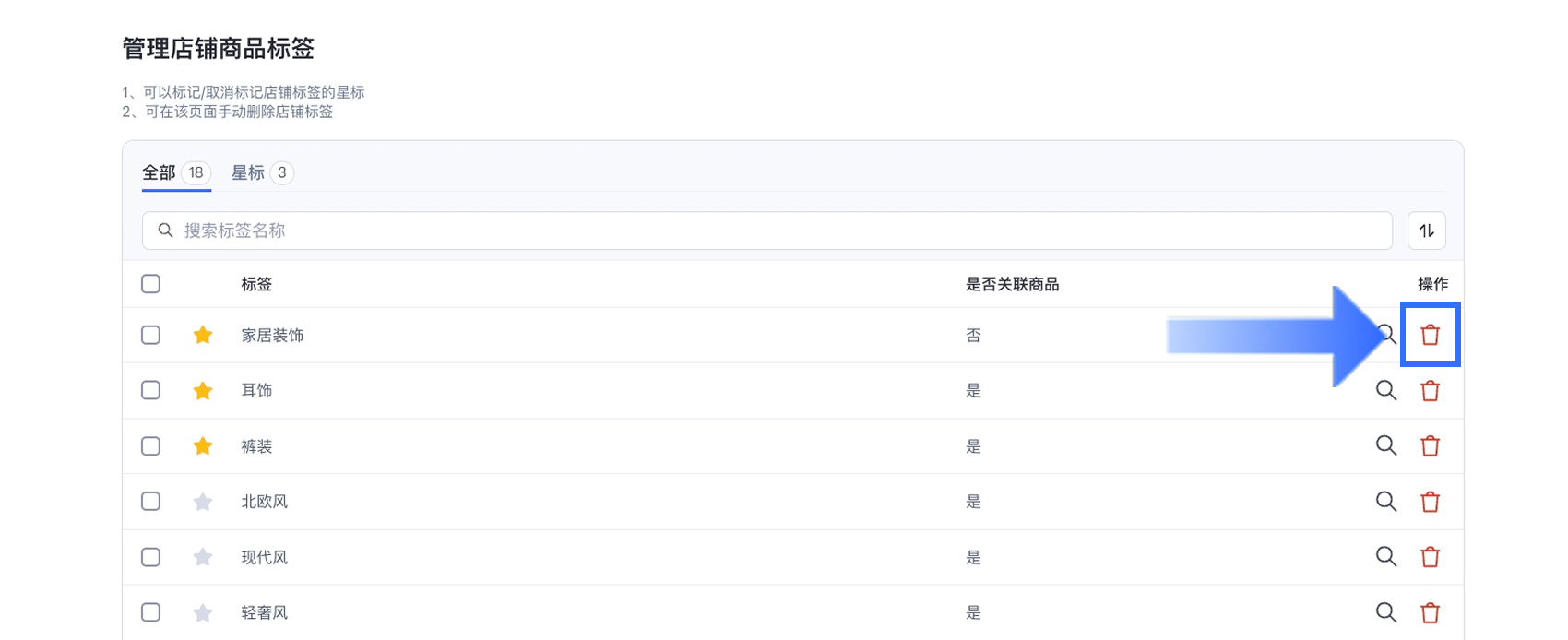Search products with 裤装 tag
The image size is (1568, 640).
1385,446
